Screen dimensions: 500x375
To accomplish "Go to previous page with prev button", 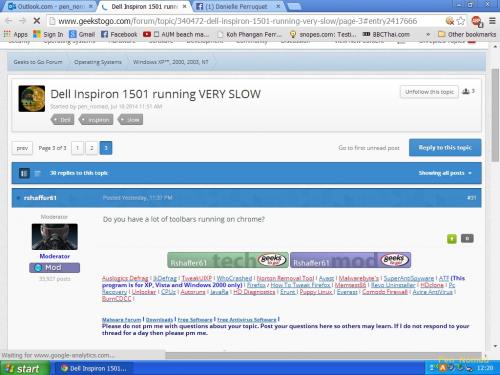I will click(22, 148).
